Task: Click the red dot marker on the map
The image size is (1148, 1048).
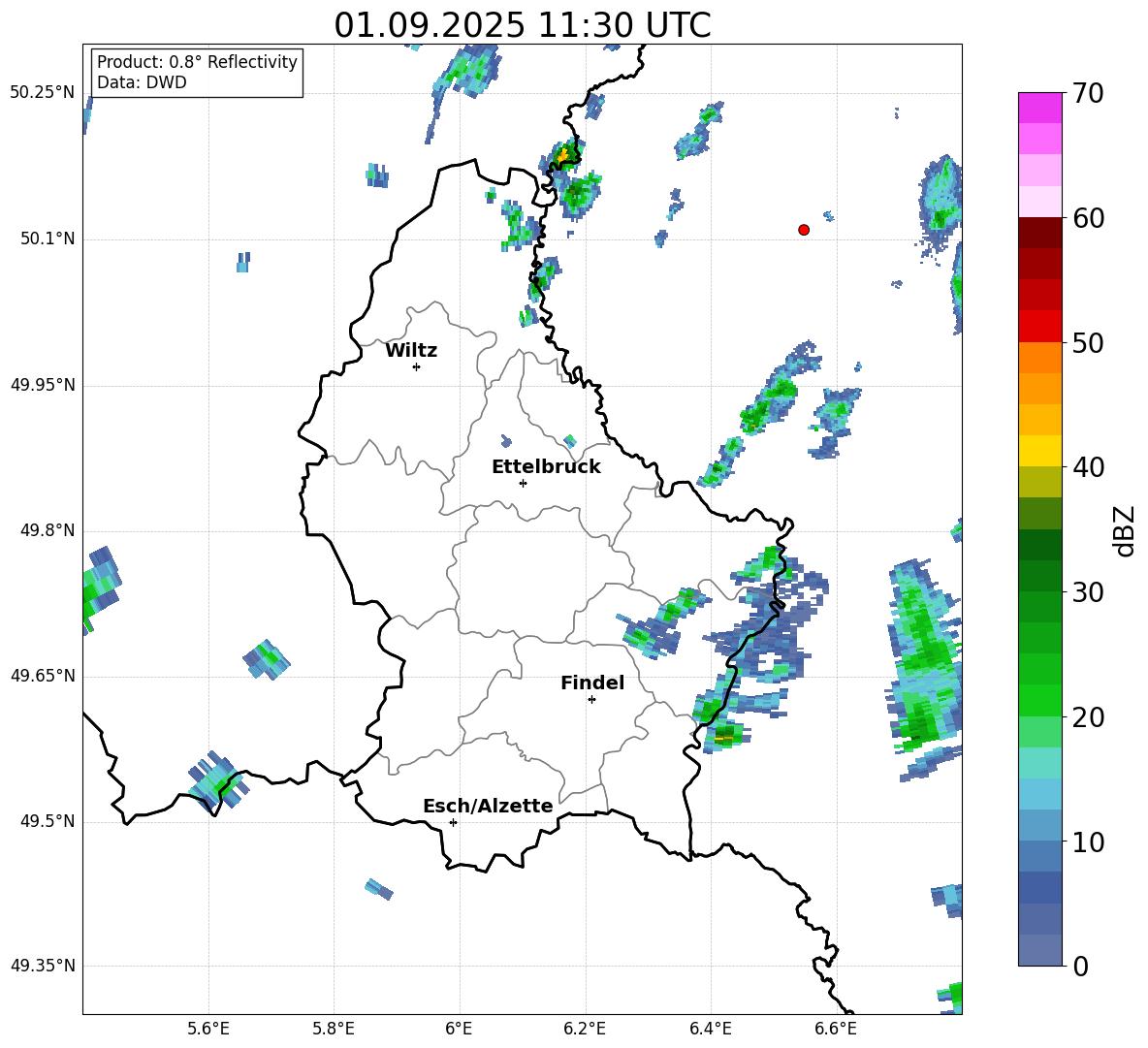Action: 803,230
